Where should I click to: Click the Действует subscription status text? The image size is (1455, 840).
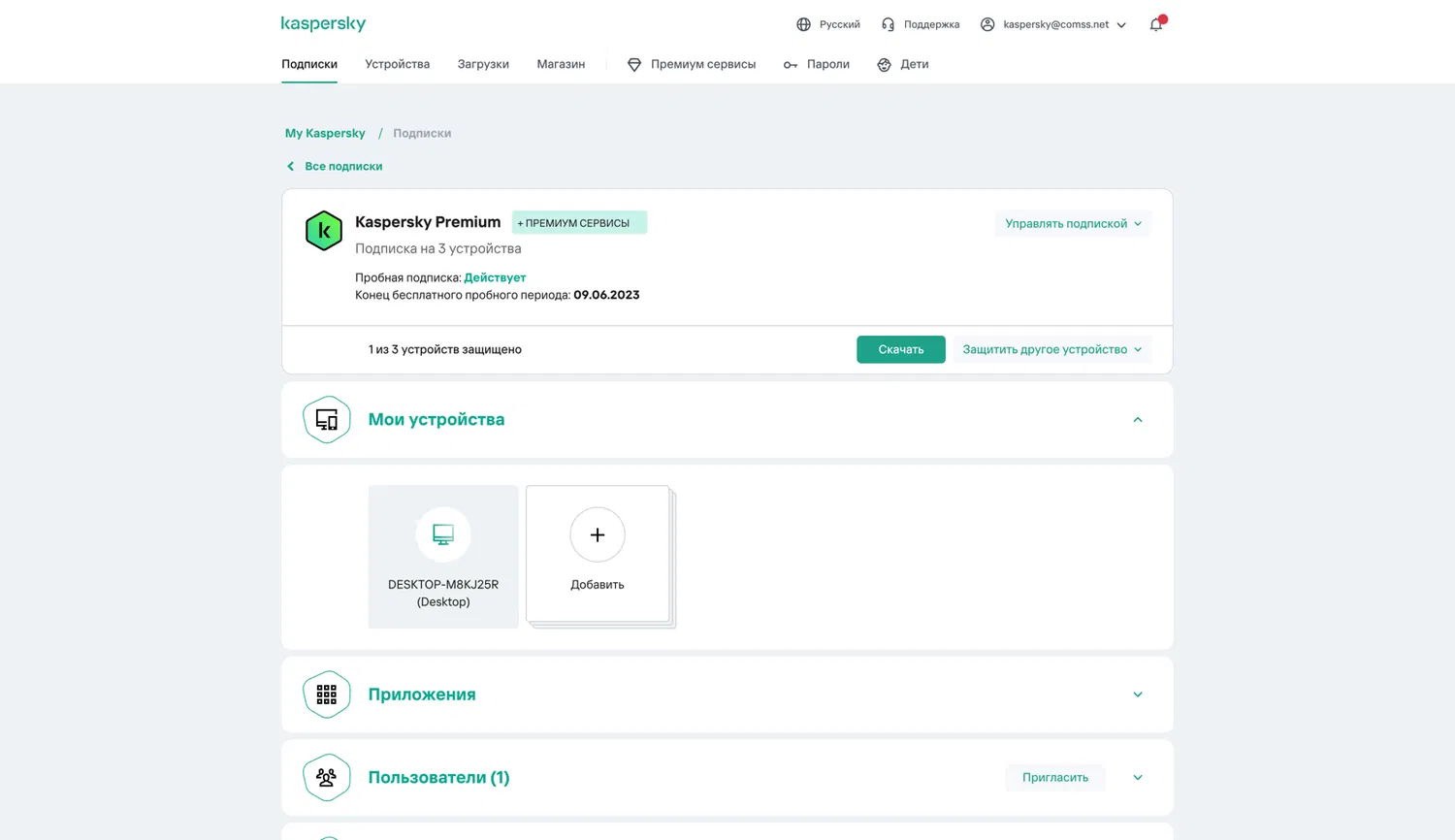point(495,277)
